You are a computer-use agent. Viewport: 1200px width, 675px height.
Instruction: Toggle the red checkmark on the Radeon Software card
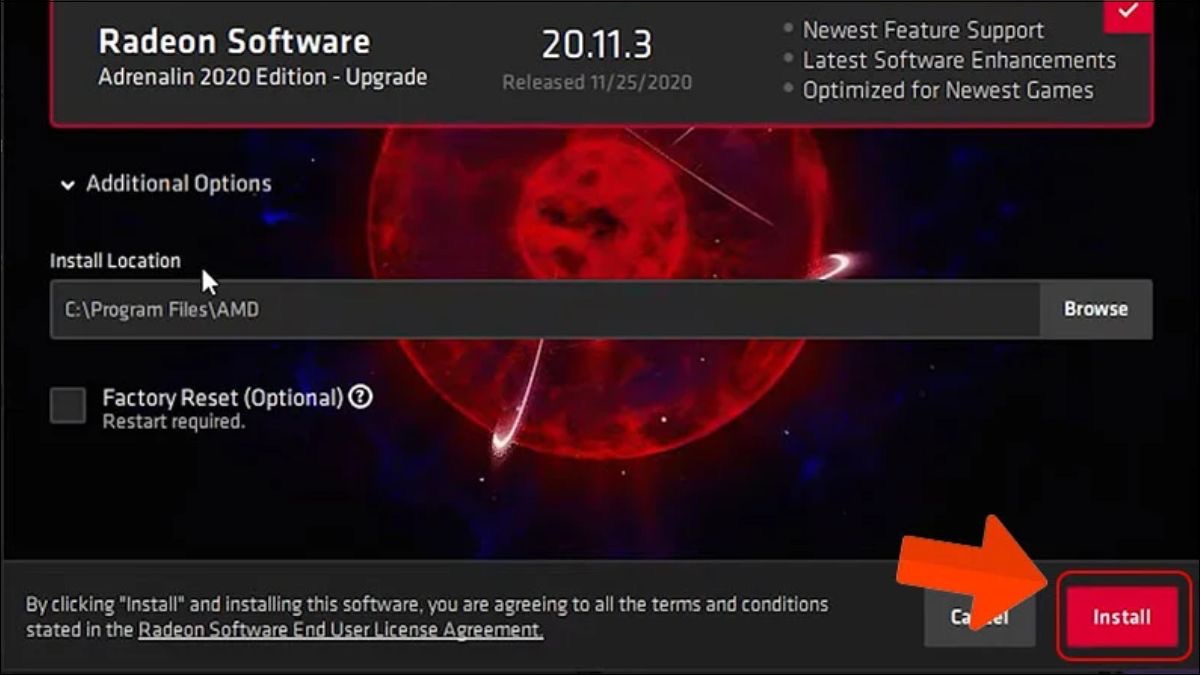tap(1128, 12)
